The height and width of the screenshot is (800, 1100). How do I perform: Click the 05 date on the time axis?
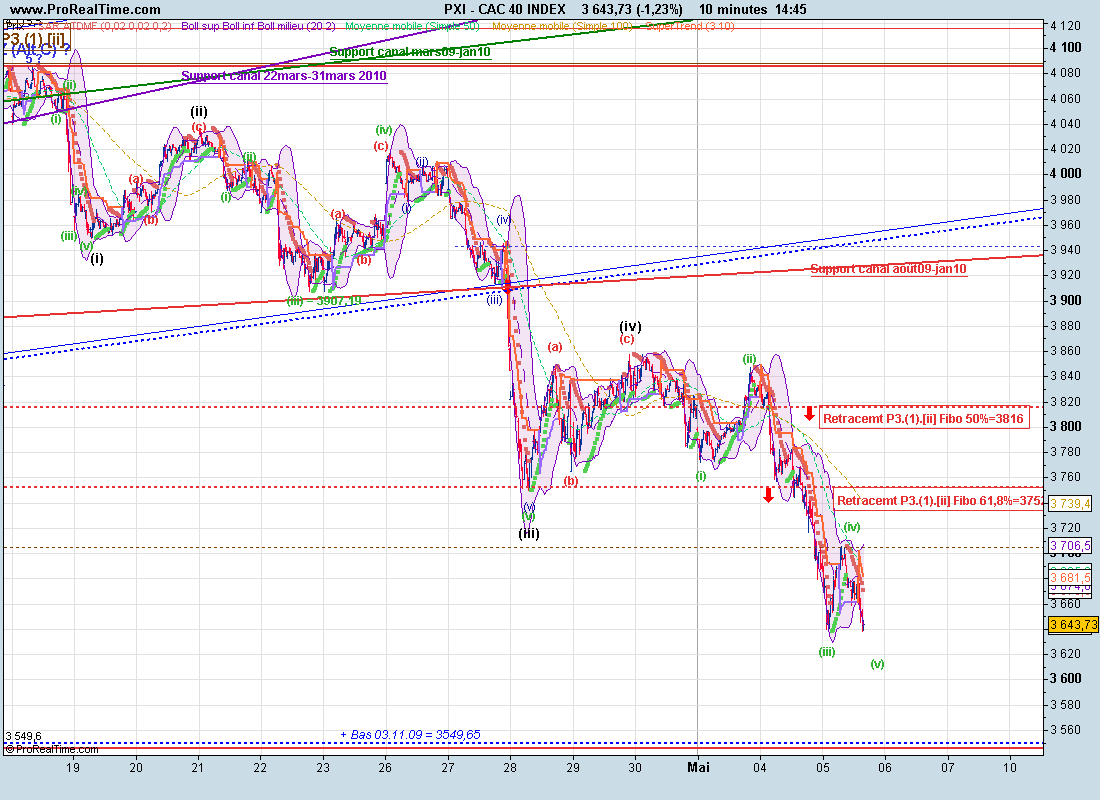coord(822,767)
